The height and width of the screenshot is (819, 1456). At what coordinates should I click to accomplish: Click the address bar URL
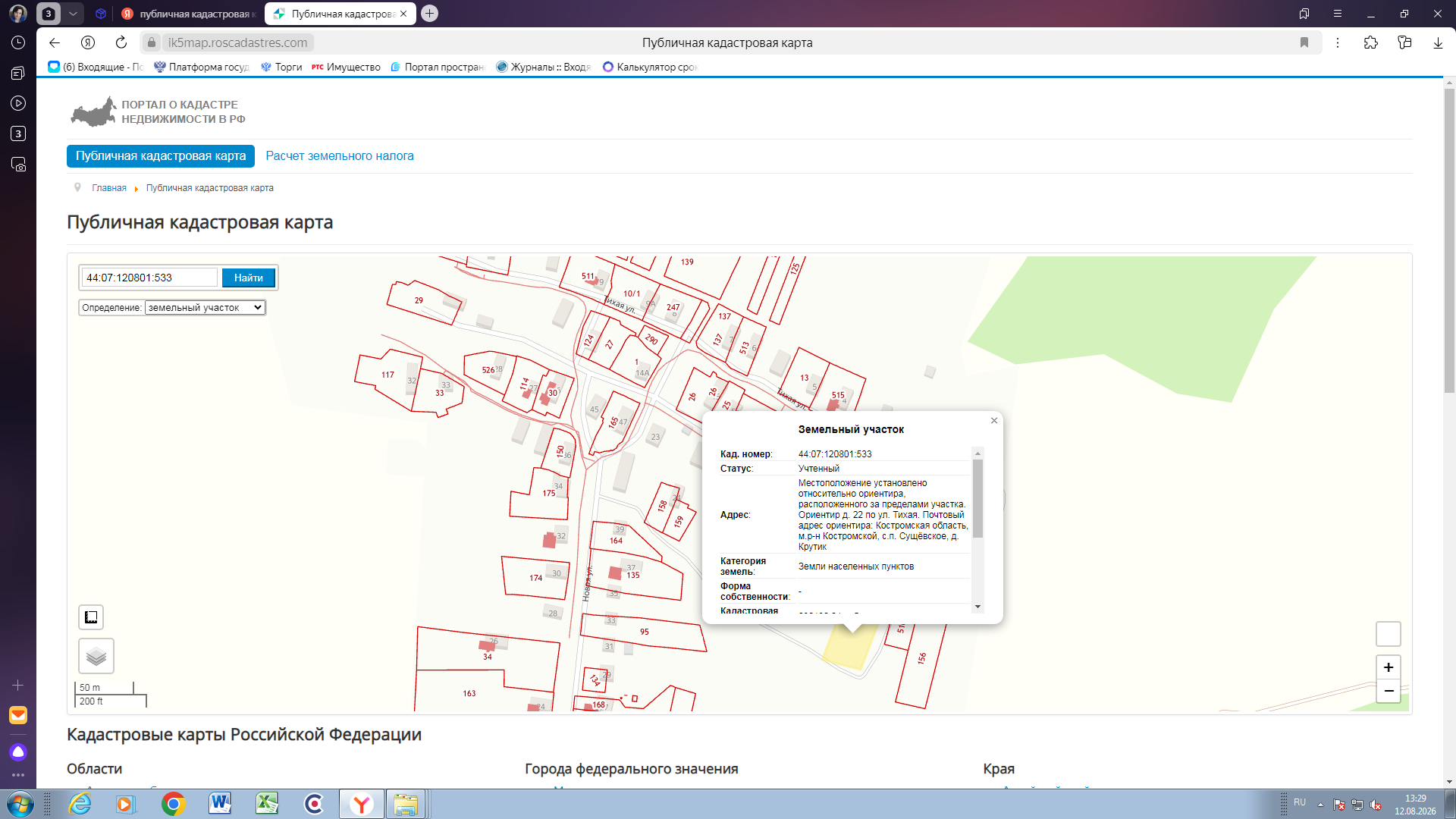point(237,43)
